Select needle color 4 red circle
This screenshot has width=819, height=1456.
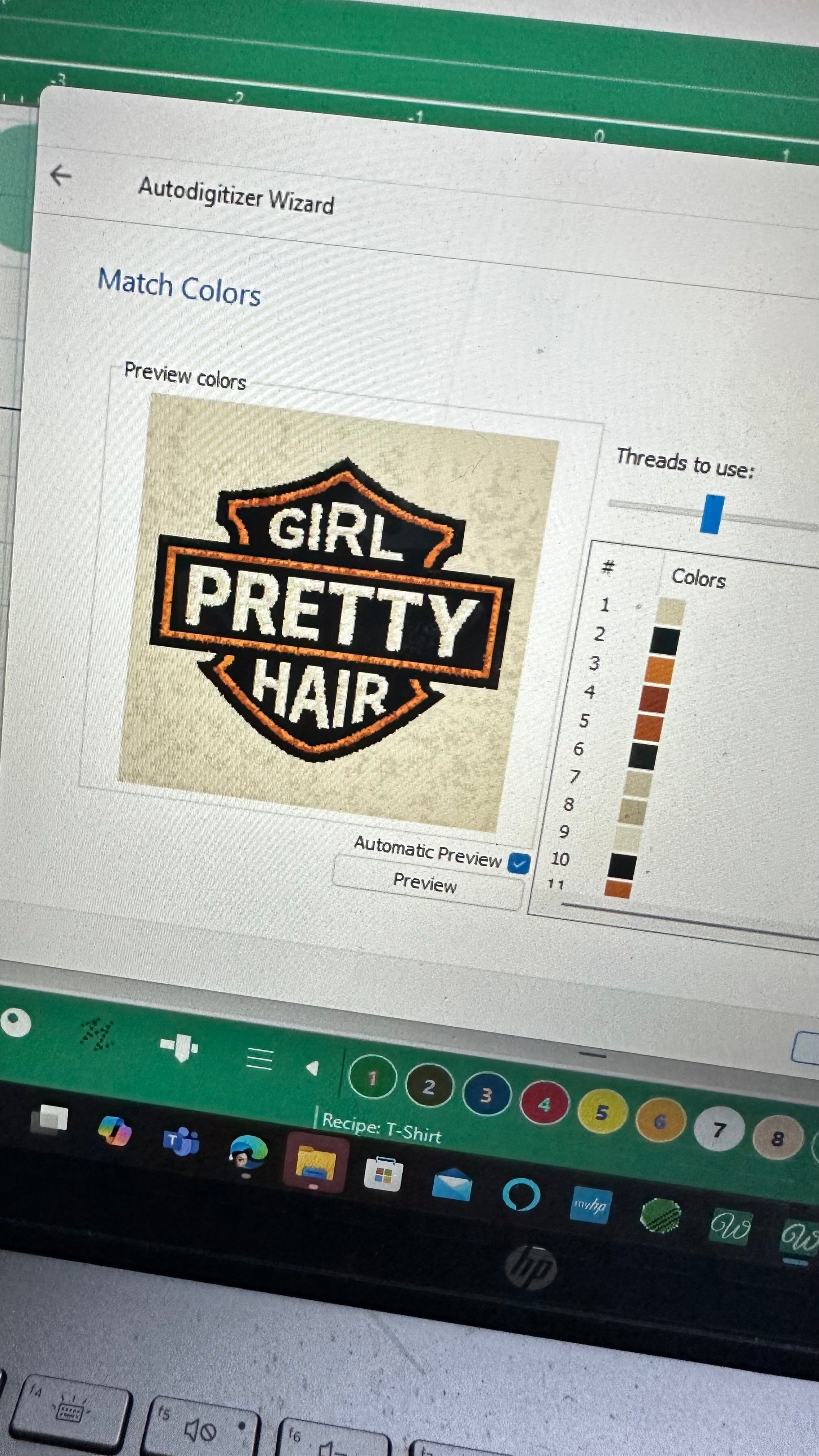point(544,1103)
